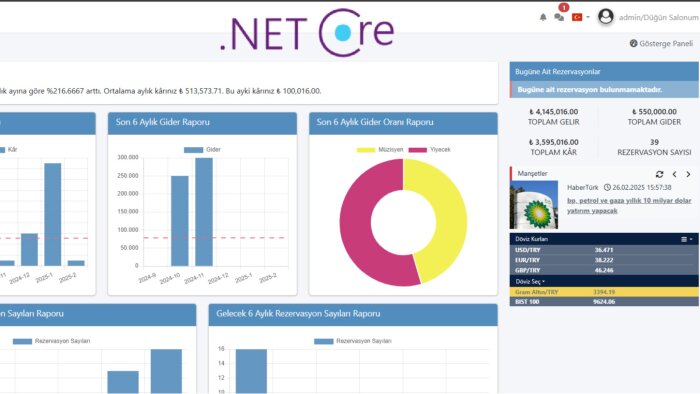Click the REZERVASYON SAYISI value 39
The height and width of the screenshot is (394, 700).
654,142
